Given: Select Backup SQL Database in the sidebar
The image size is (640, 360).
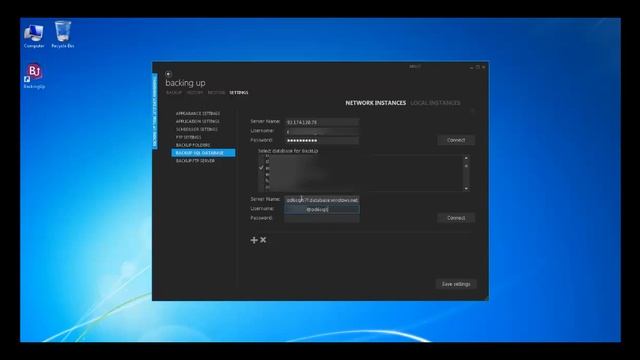Looking at the screenshot, I should tap(203, 153).
